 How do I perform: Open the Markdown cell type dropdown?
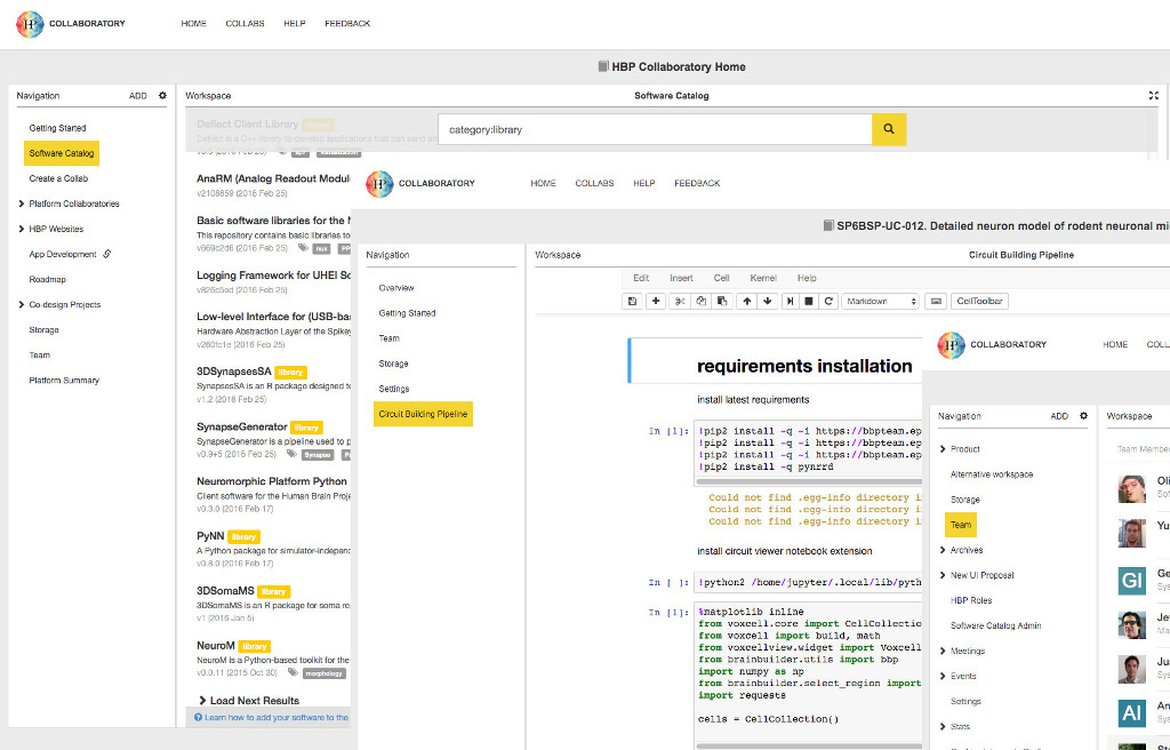click(880, 301)
